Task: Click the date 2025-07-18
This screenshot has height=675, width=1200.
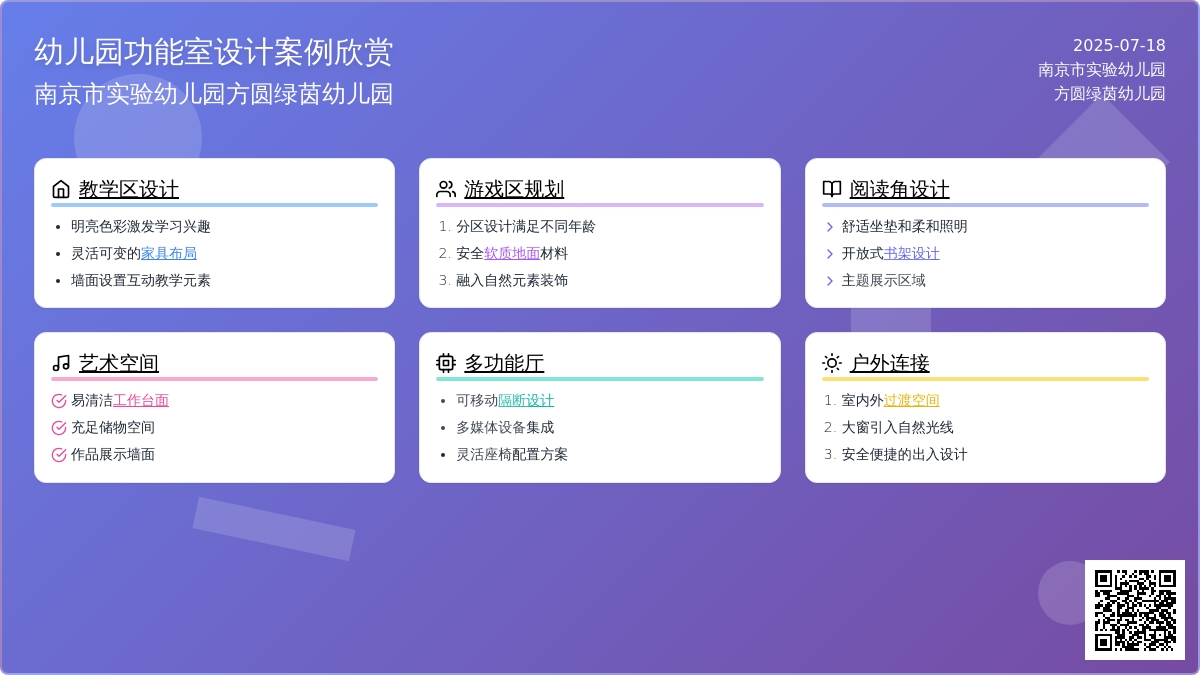Action: pyautogui.click(x=1119, y=45)
